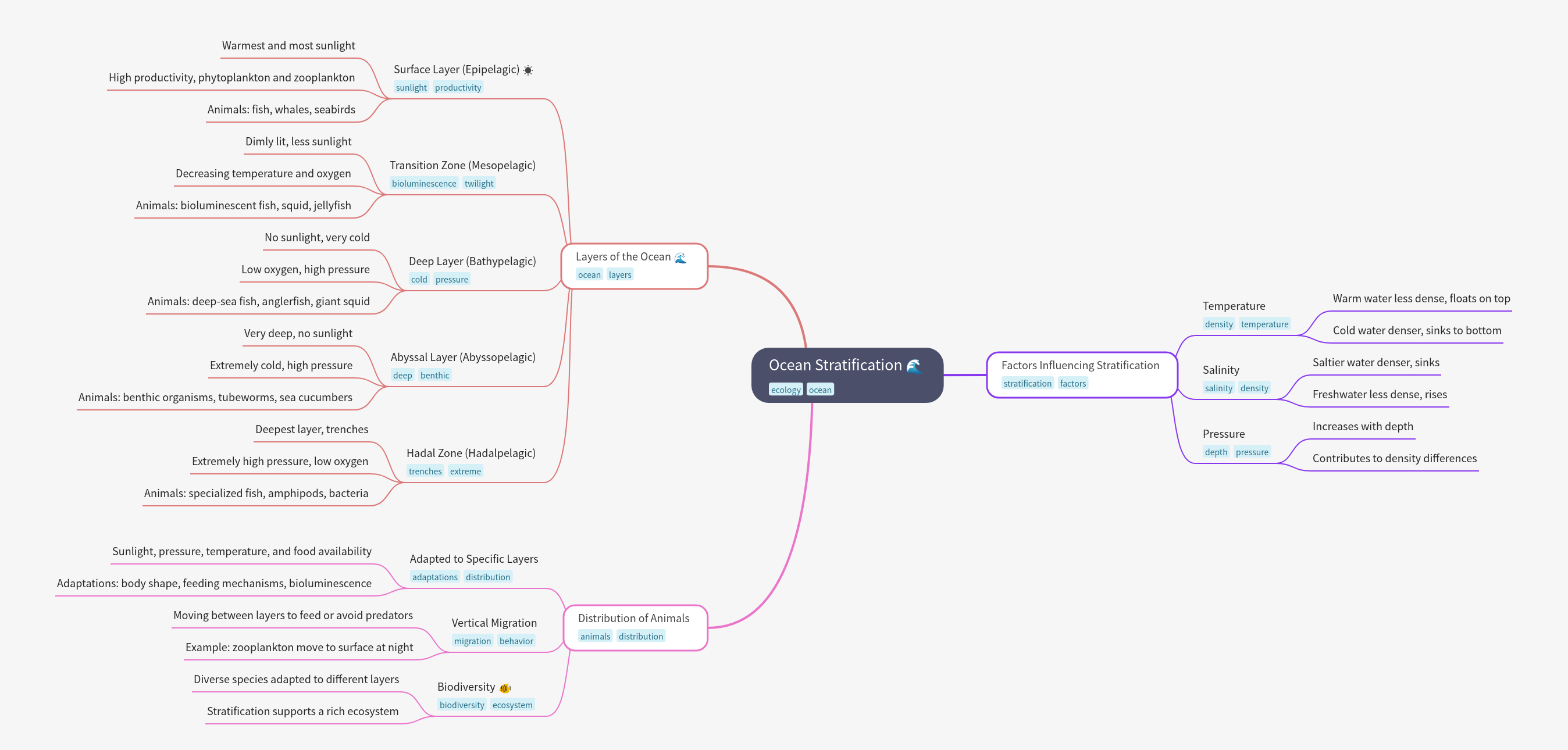Click the 'salinity' tag under the Salinity node

coord(1218,388)
